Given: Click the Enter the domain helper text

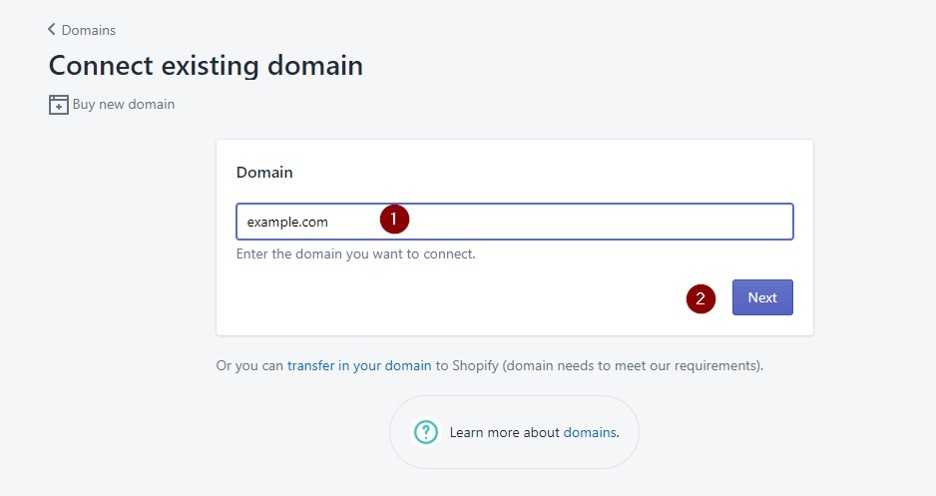Looking at the screenshot, I should pos(356,254).
